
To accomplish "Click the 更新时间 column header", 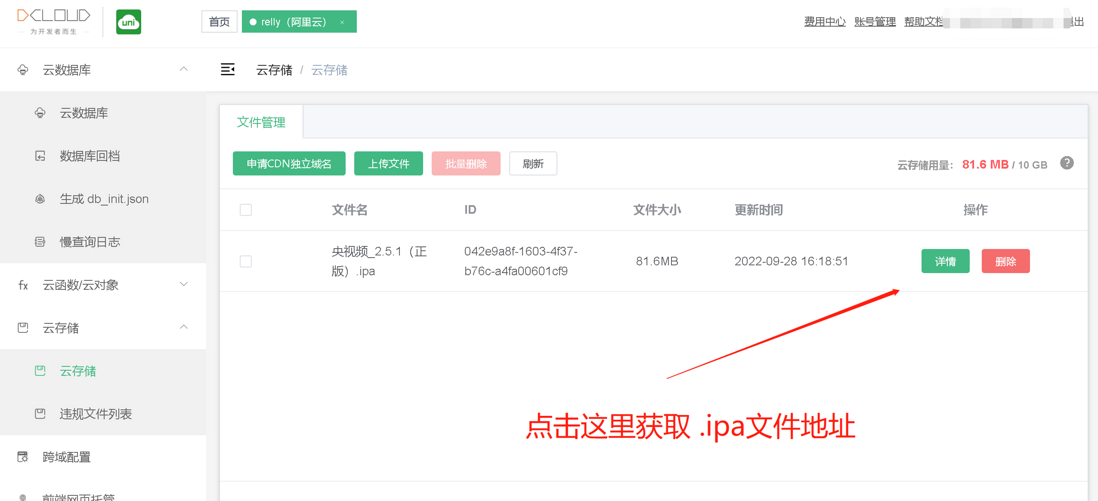I will click(758, 210).
